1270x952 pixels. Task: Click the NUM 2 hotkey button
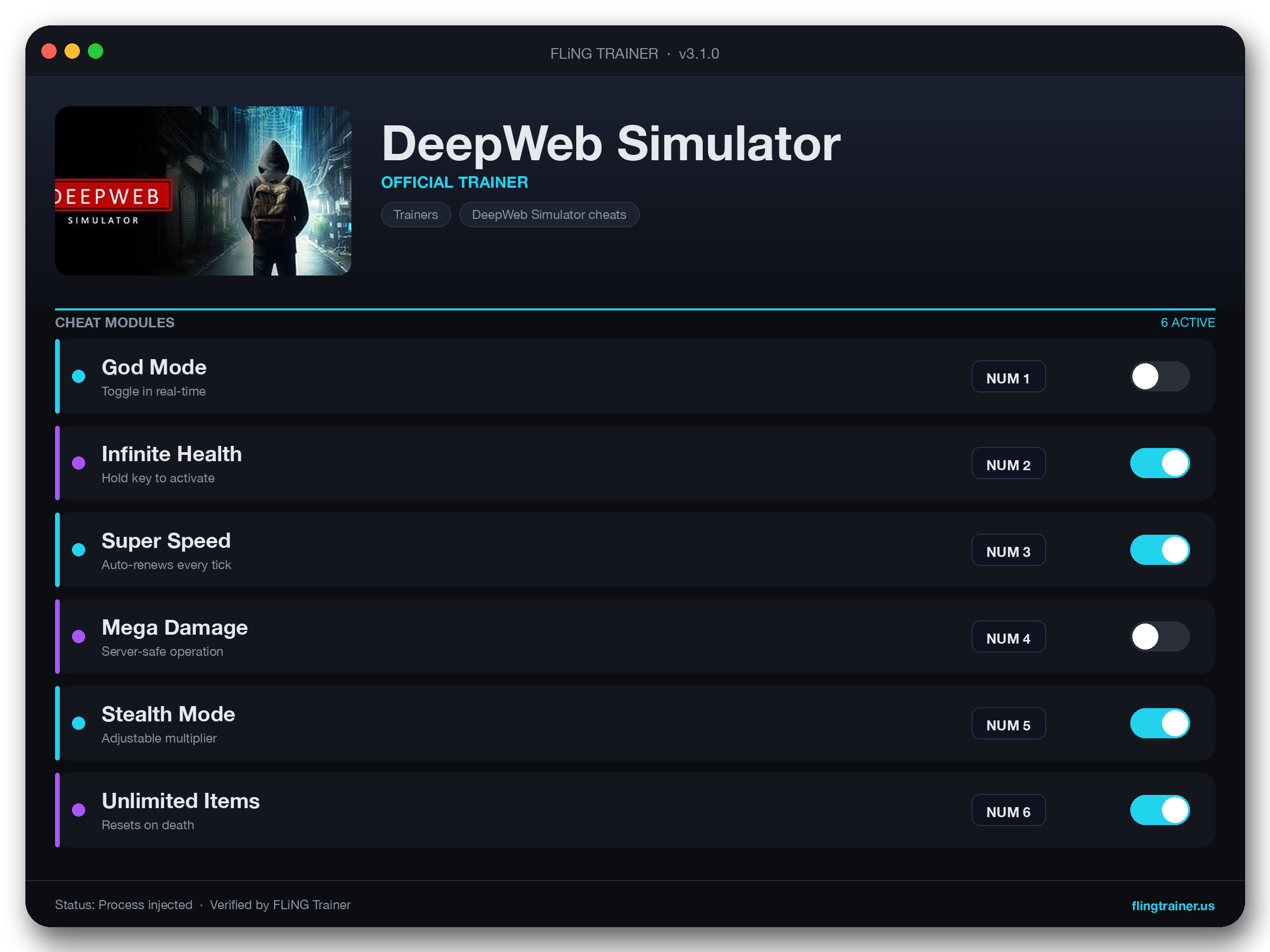pos(1008,464)
